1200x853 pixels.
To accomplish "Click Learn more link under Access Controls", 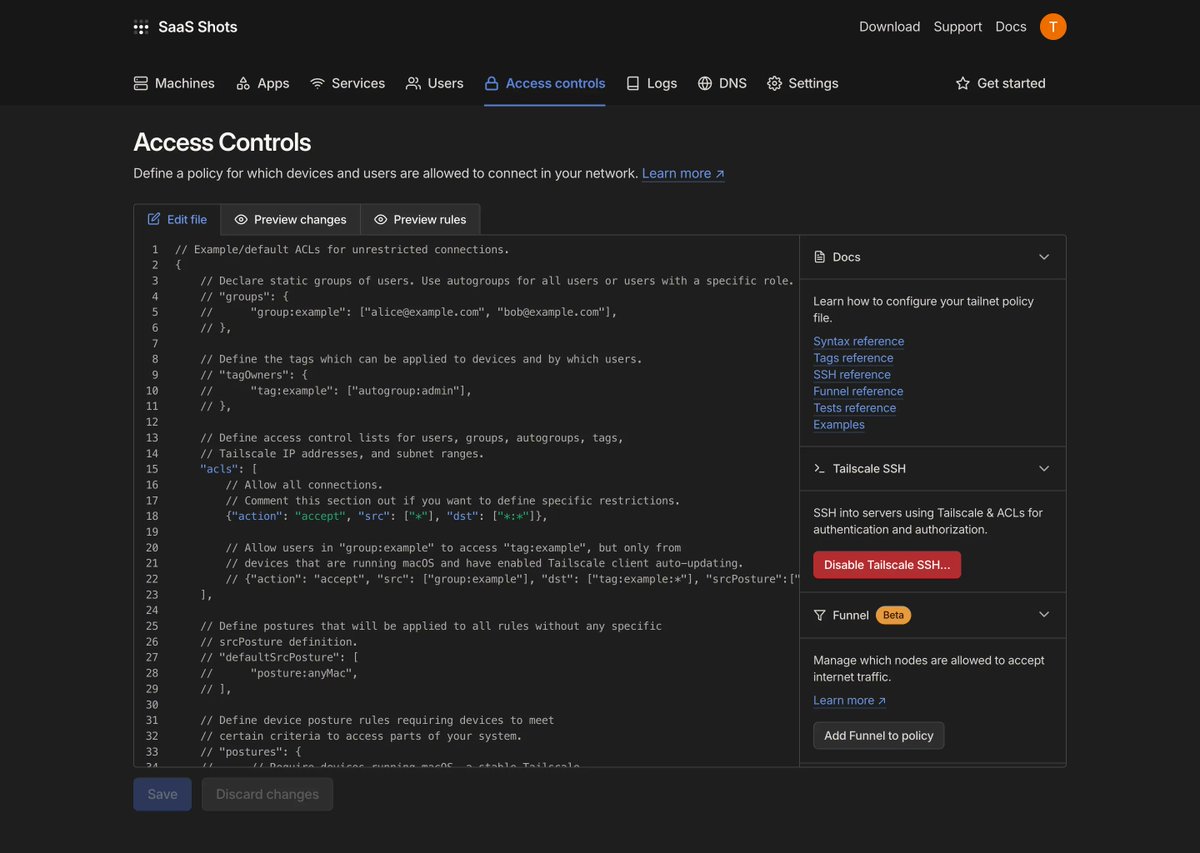I will (683, 173).
